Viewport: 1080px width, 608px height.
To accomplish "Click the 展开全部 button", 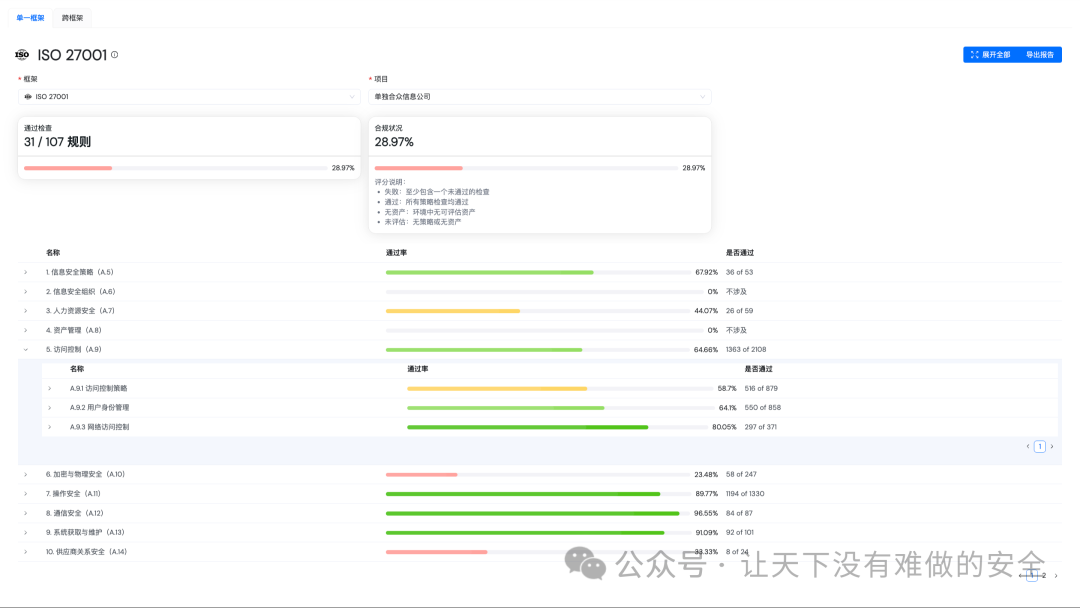I will pyautogui.click(x=990, y=55).
